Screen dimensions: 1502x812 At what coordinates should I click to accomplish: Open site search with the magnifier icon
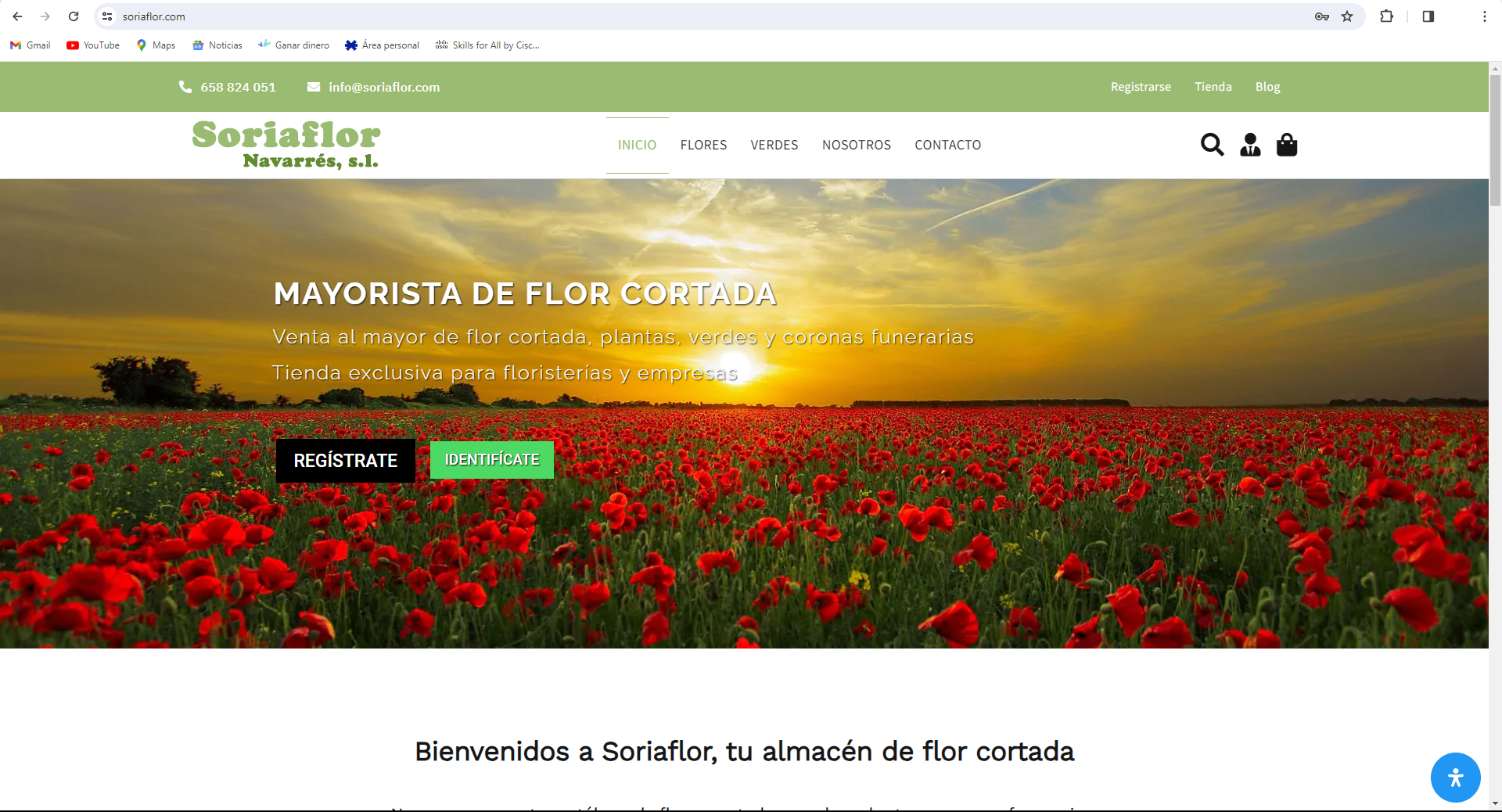(x=1212, y=145)
